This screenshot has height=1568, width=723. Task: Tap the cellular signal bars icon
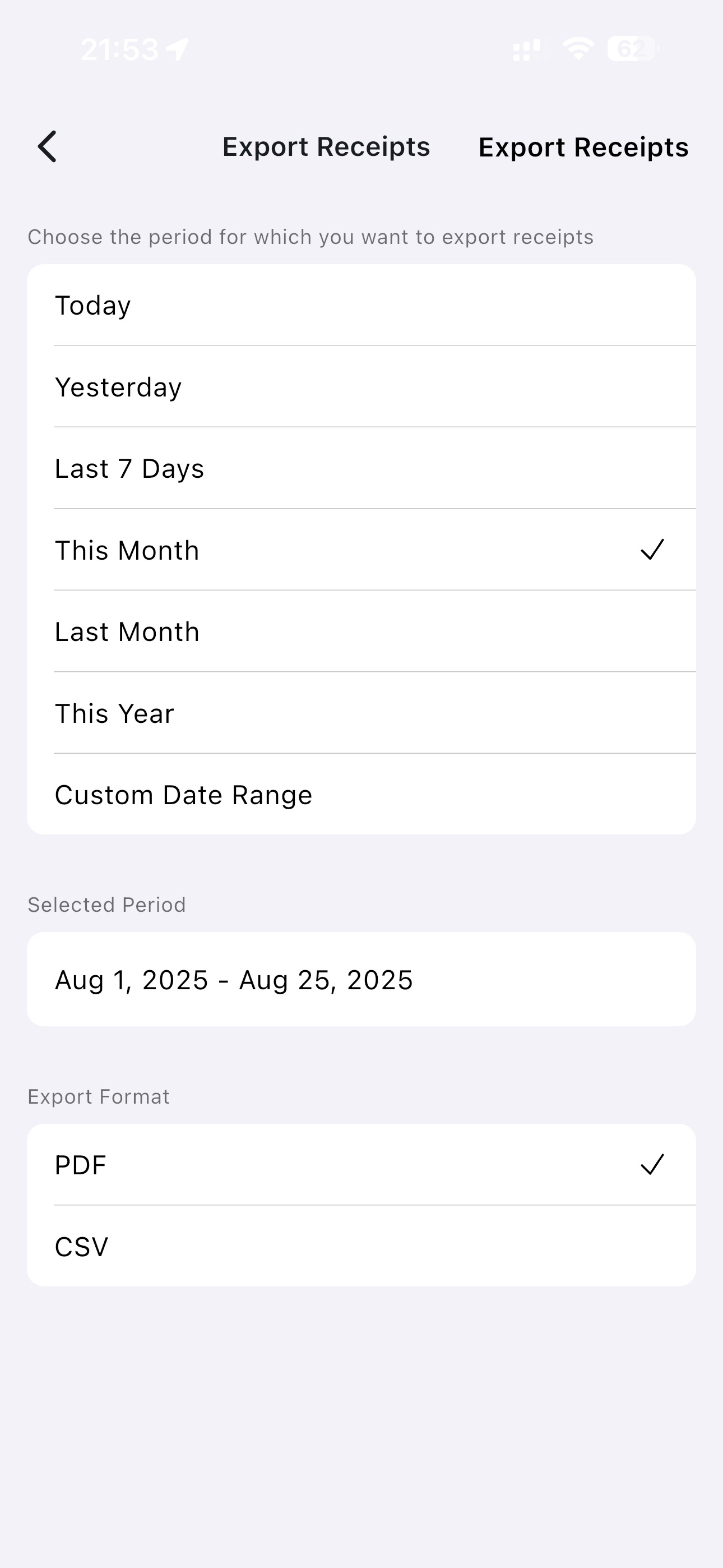tap(526, 50)
